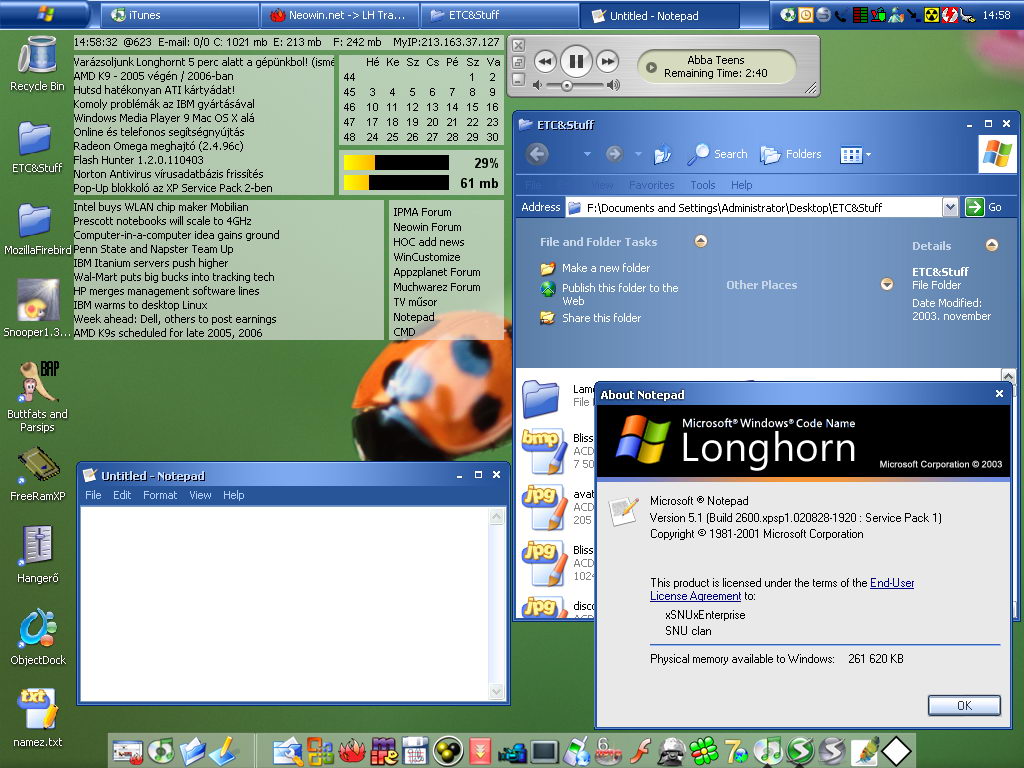This screenshot has height=768, width=1024.
Task: Select the ObjectDock desktop icon
Action: (37, 637)
